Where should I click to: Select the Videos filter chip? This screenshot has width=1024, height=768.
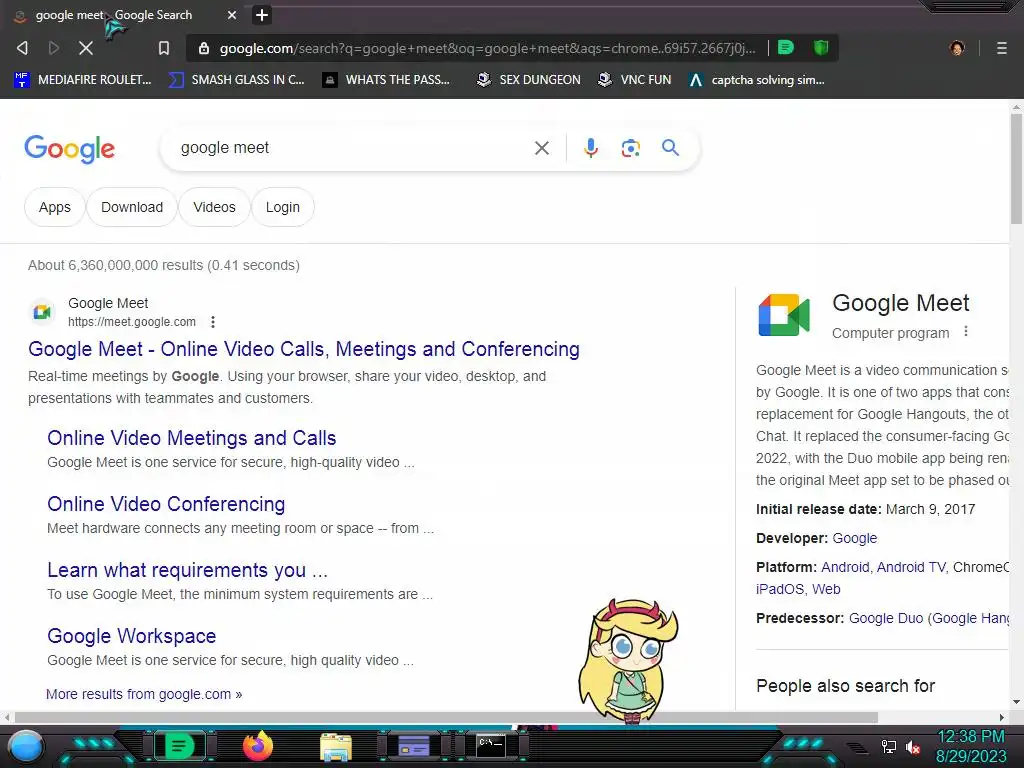point(214,207)
